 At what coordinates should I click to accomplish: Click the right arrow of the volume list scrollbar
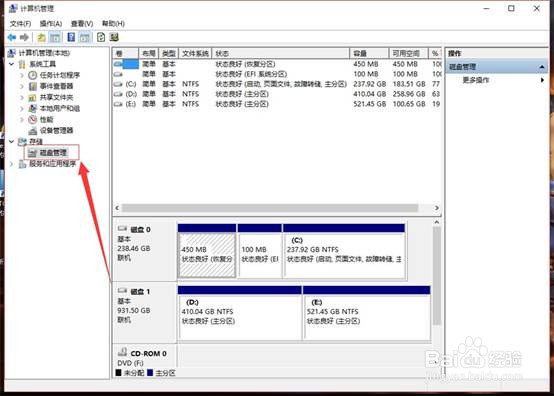pos(437,208)
